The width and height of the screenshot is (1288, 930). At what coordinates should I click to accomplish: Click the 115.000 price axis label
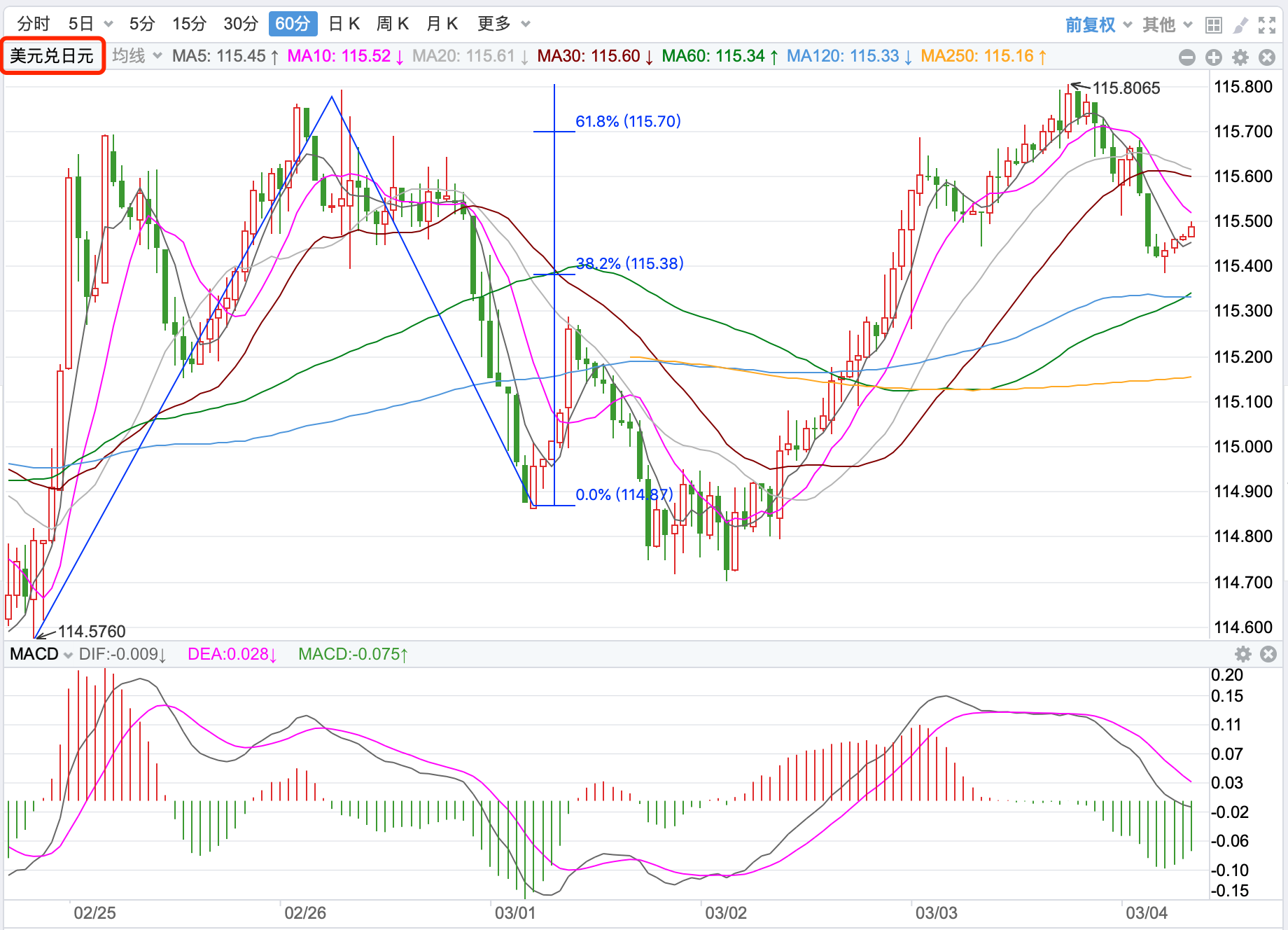tap(1243, 447)
